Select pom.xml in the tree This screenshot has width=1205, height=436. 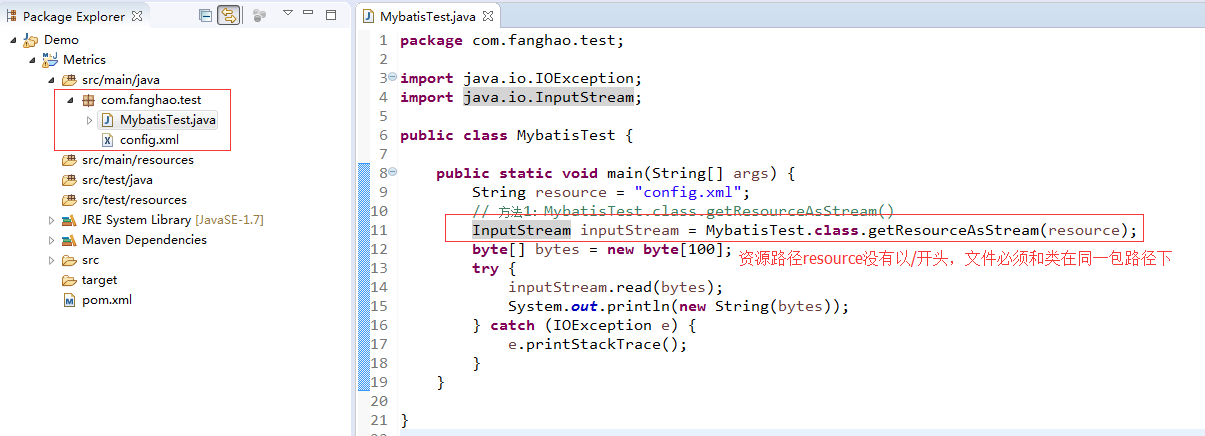tap(107, 300)
